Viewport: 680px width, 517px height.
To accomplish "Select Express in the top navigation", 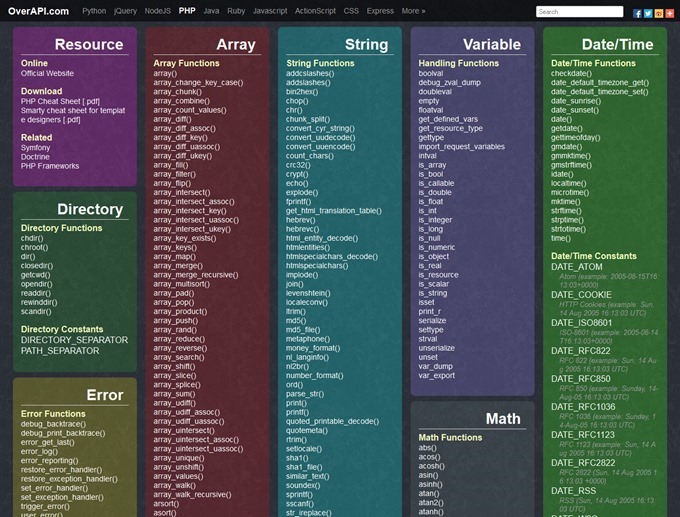I will 380,11.
